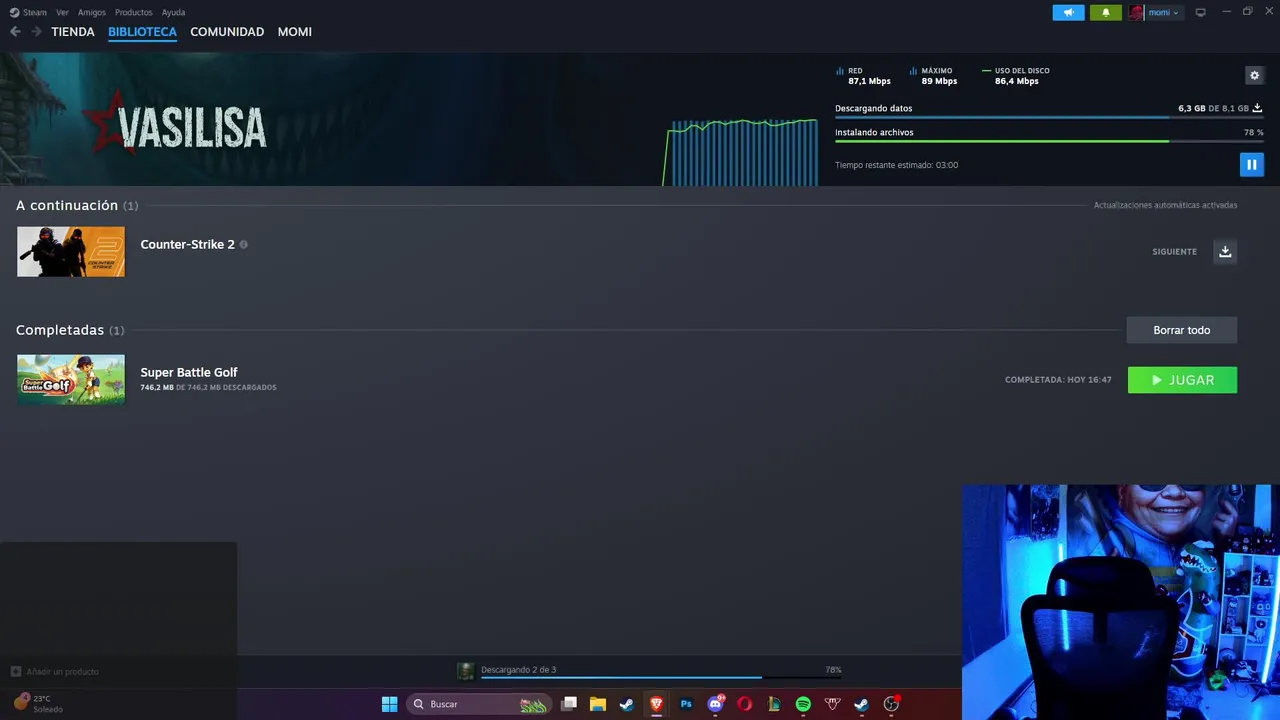Click the taskbar Buscar search box
The image size is (1280, 720).
point(479,704)
